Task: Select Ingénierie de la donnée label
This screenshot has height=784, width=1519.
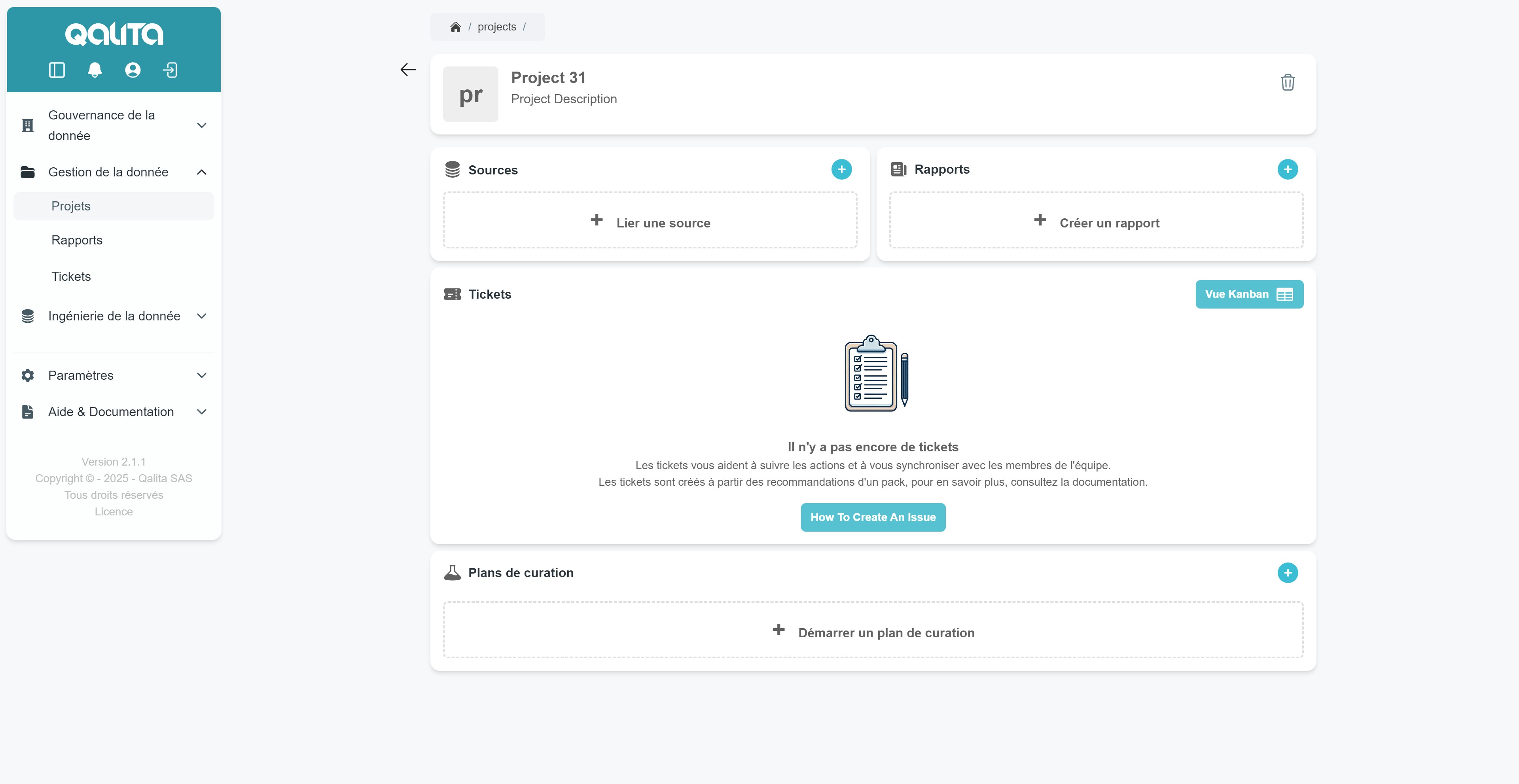Action: pyautogui.click(x=114, y=316)
